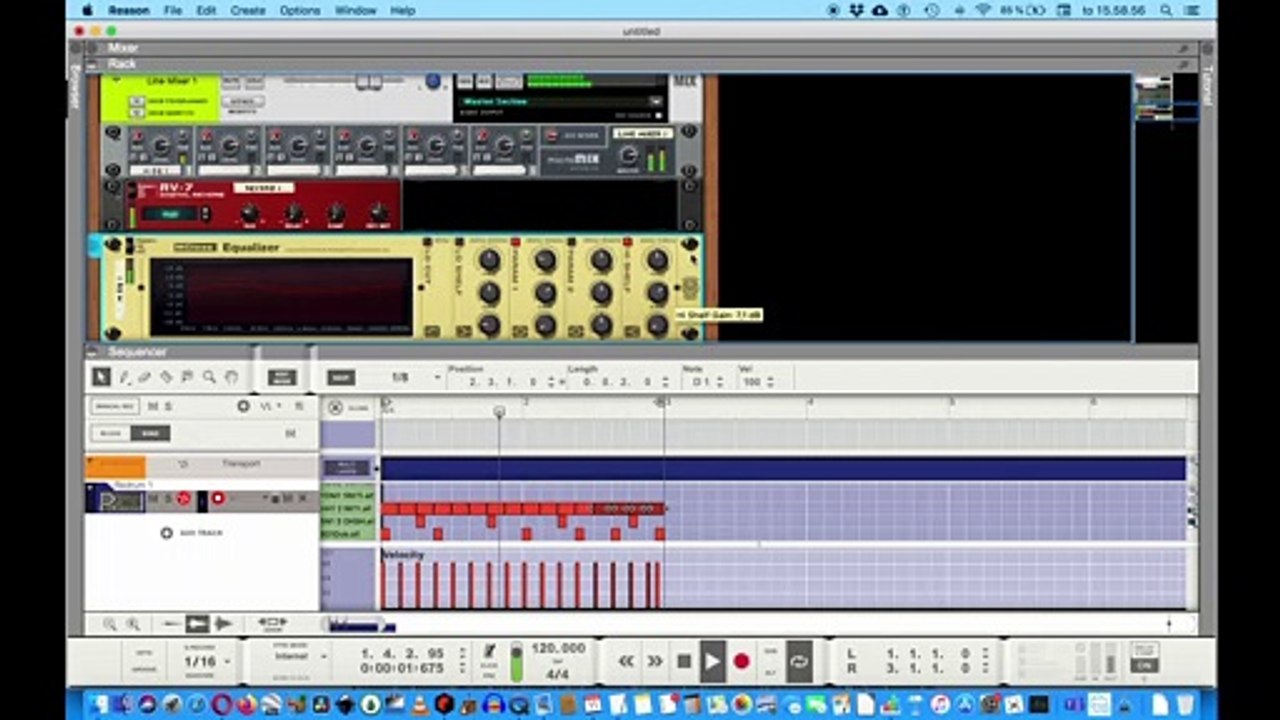Screen dimensions: 1280x720
Task: Select the Pencil tool in sequencer toolbar
Action: click(x=124, y=377)
